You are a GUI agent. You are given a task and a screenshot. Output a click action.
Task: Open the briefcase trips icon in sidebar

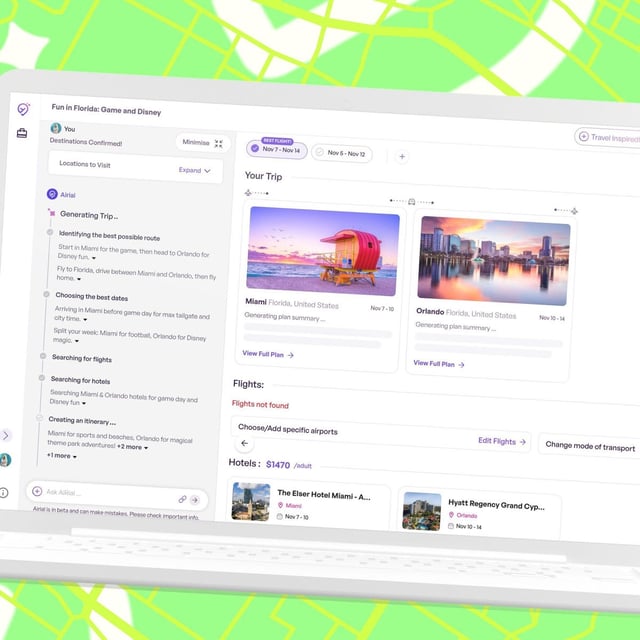[22, 133]
